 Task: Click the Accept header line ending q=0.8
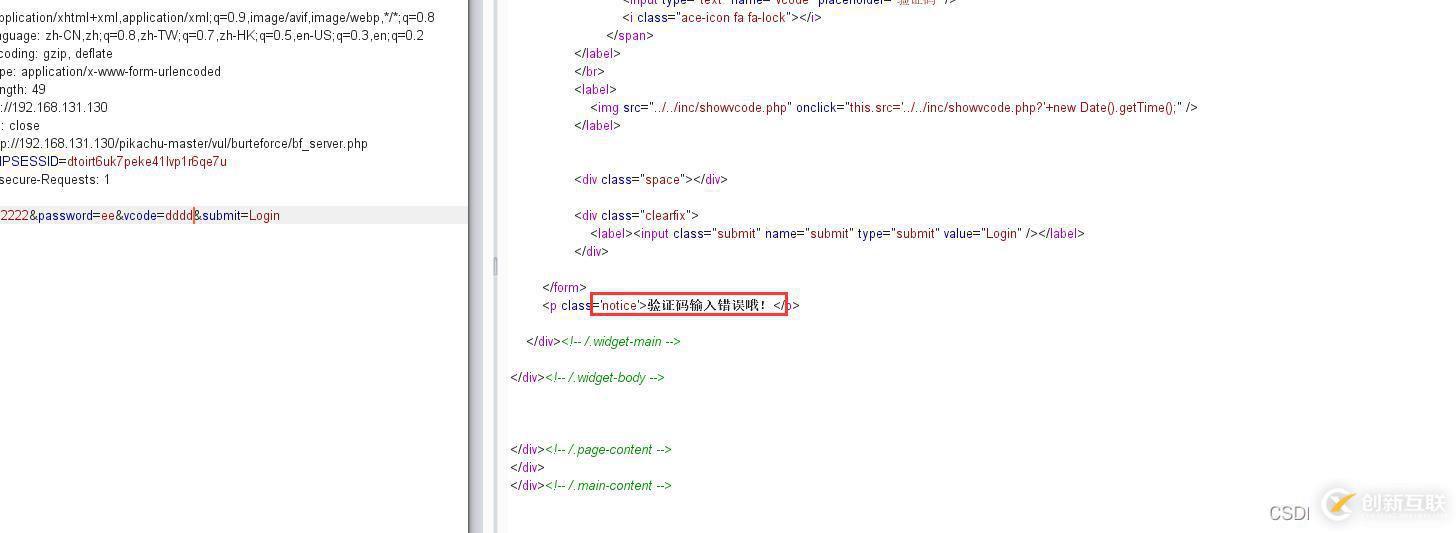tap(217, 18)
